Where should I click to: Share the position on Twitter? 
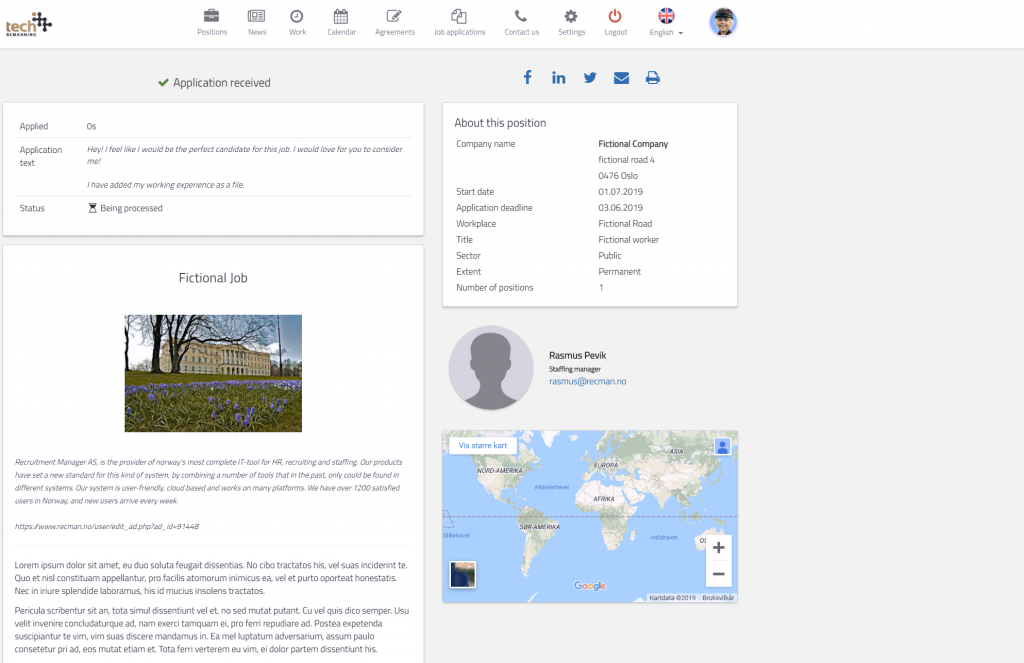coord(590,78)
